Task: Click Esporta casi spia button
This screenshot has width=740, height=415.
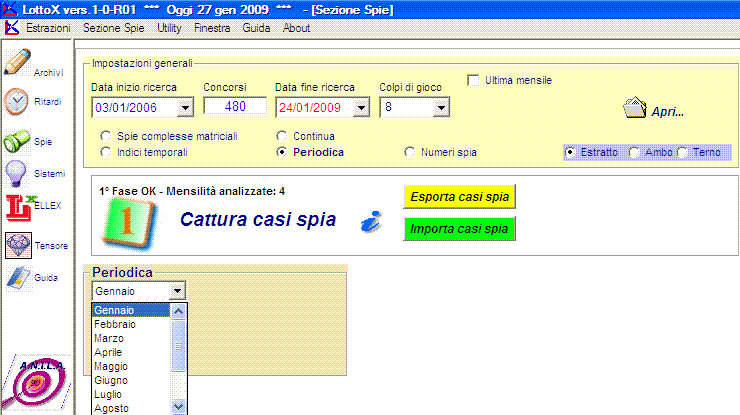Action: coord(460,196)
